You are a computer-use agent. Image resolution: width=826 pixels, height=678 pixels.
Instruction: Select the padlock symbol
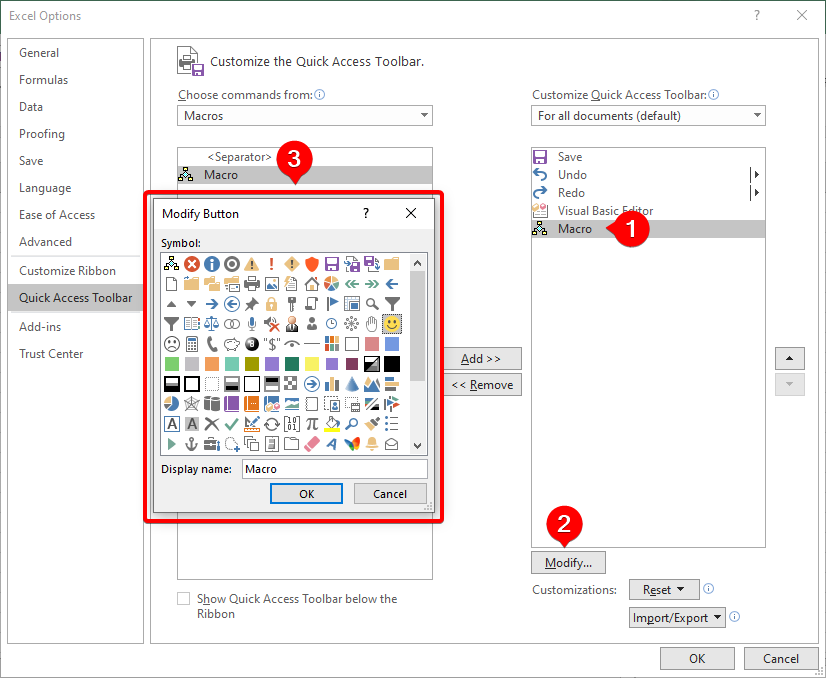(272, 303)
